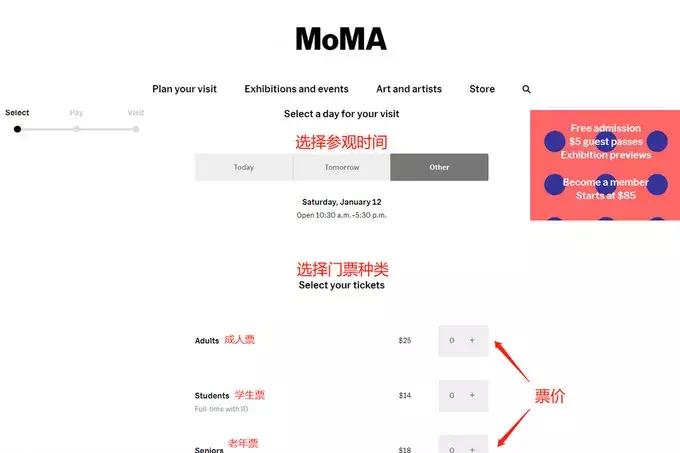This screenshot has width=680, height=453.
Task: Jump to the Pay step dot
Action: (x=76, y=129)
